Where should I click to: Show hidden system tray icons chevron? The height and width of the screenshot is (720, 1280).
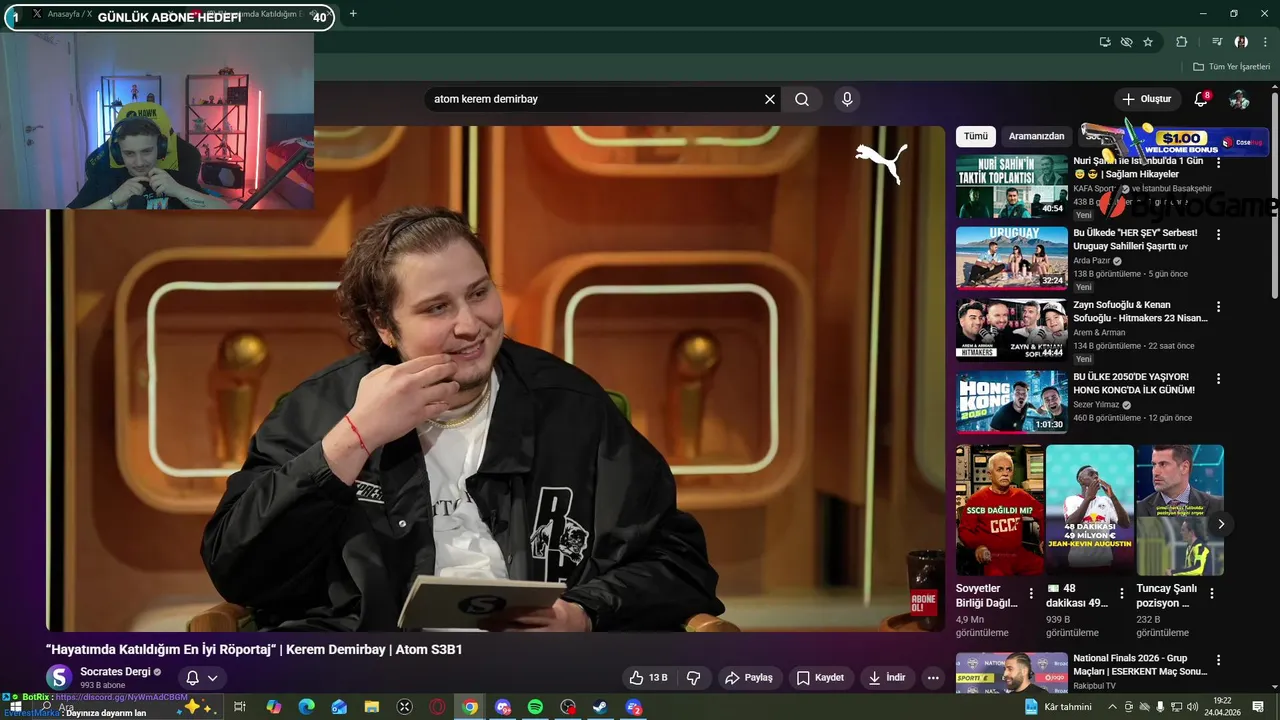tap(1114, 707)
